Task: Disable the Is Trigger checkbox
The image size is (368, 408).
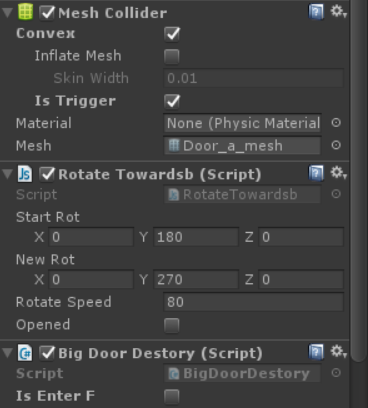Action: (x=172, y=101)
